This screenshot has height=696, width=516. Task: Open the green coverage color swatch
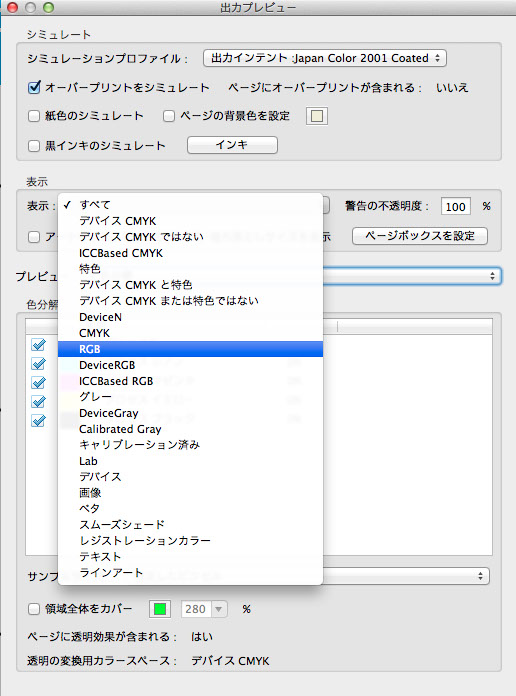pos(160,609)
